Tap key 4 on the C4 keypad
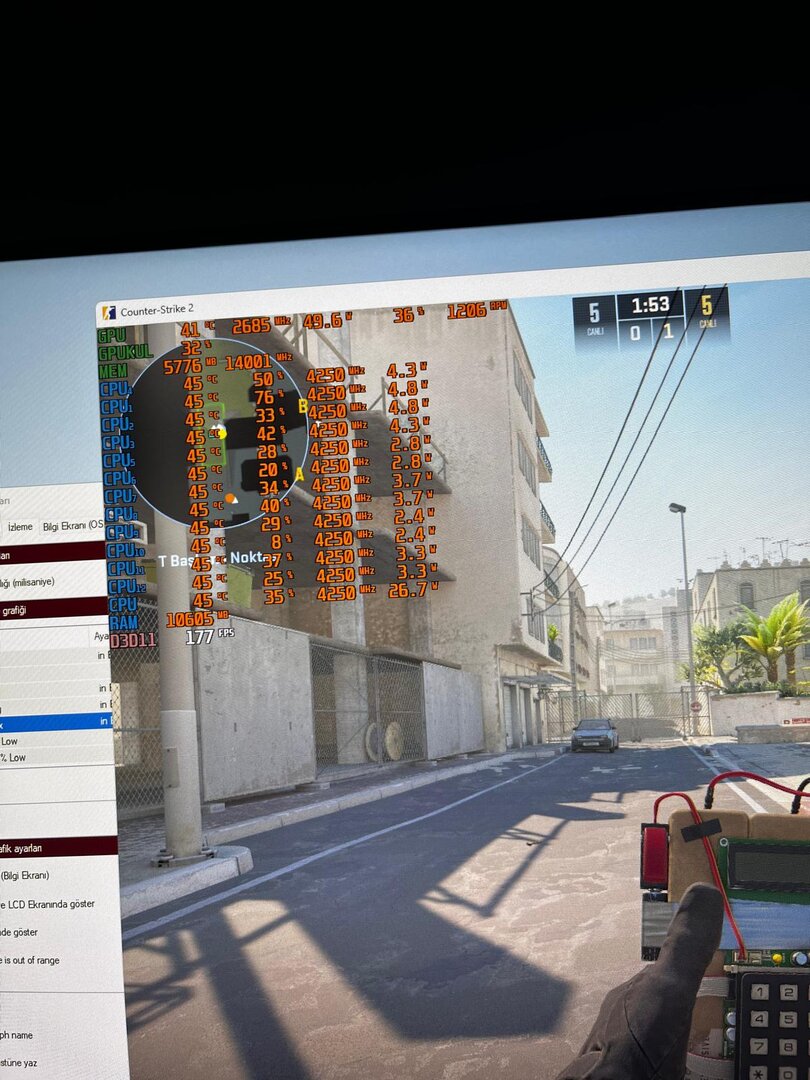810x1080 pixels. point(760,1019)
